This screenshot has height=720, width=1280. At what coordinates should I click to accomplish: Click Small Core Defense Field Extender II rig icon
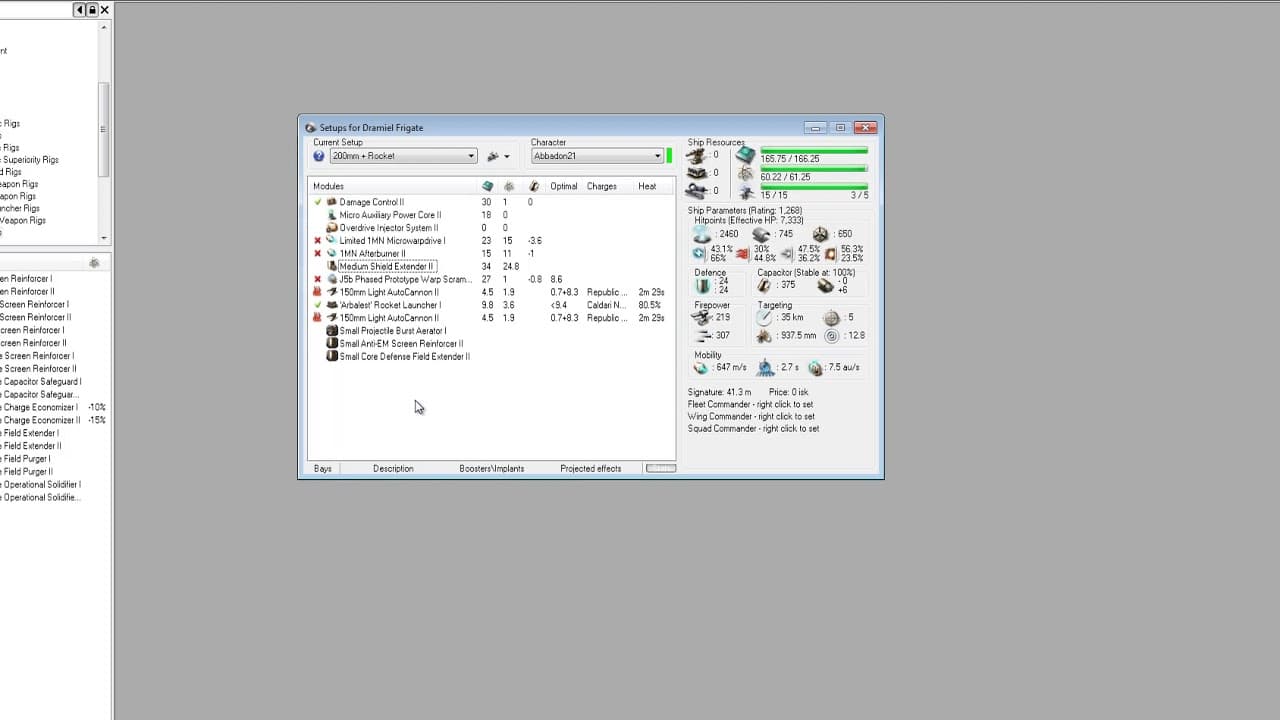tap(332, 357)
